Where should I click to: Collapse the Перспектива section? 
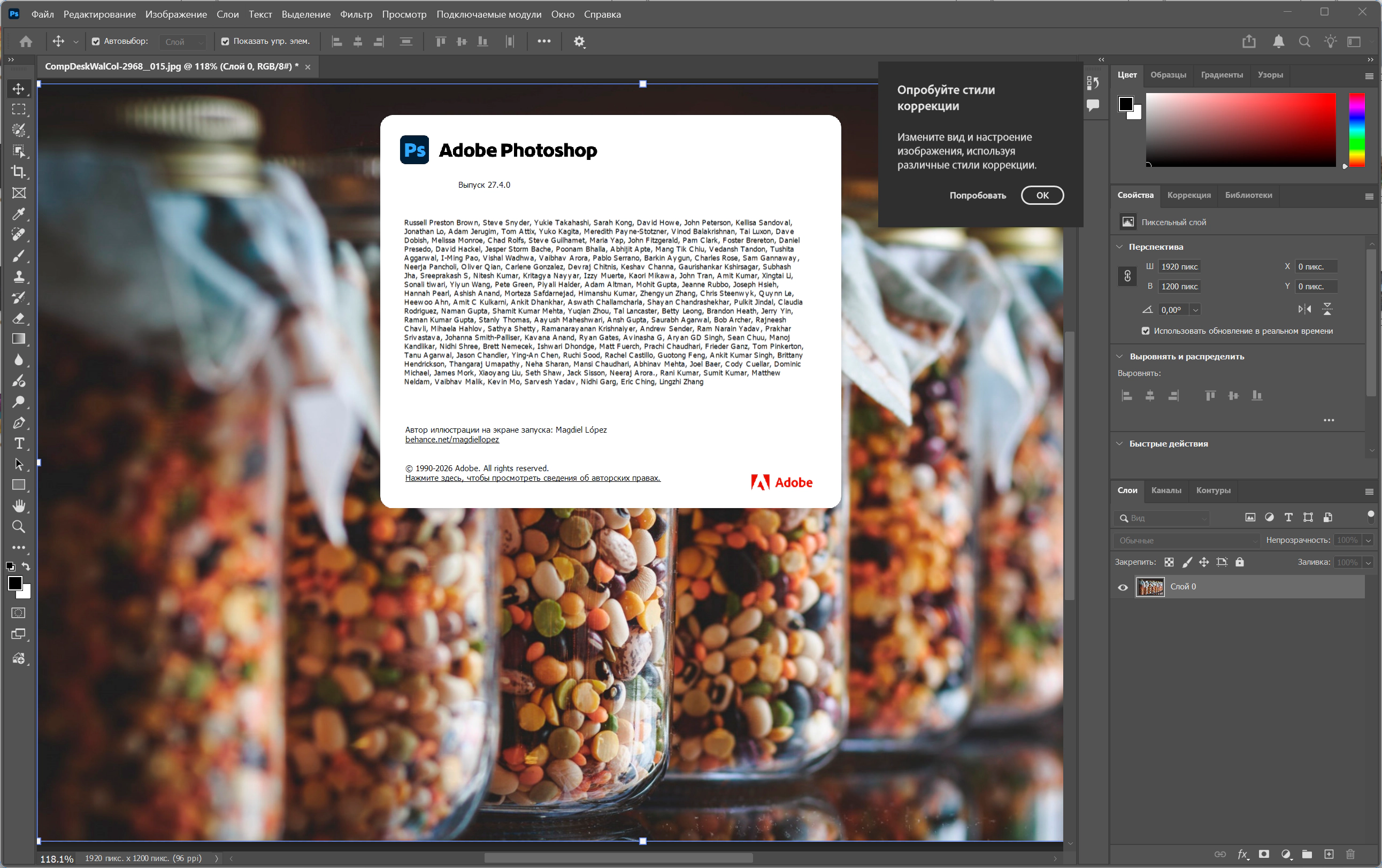pos(1119,247)
